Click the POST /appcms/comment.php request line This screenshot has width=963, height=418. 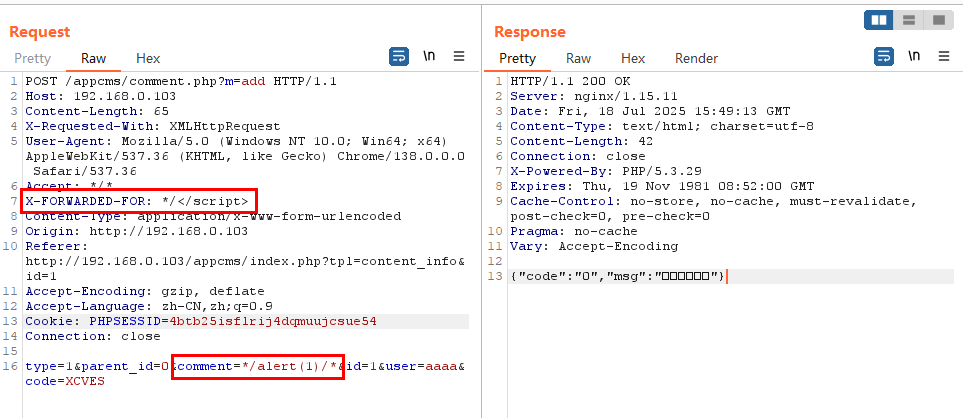coord(181,81)
